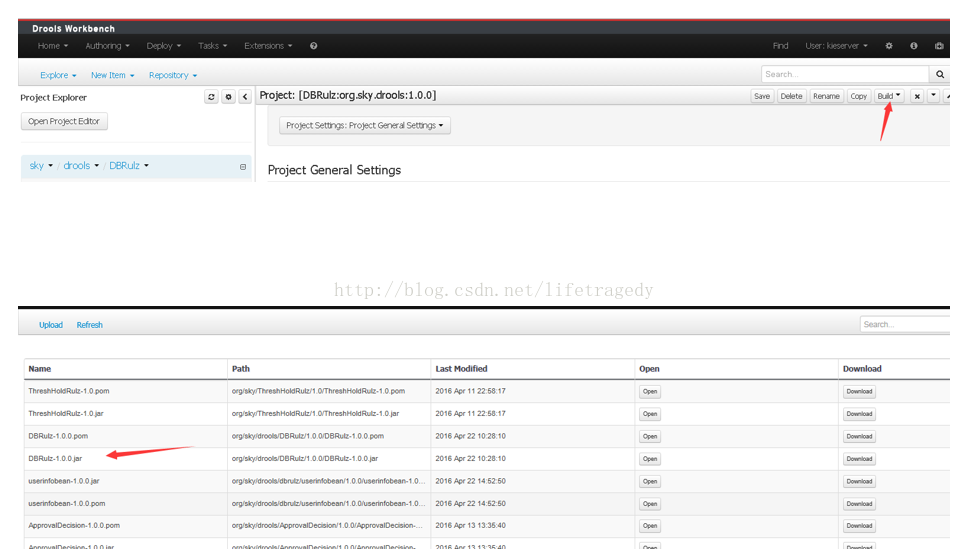Collapse Project Explorer with the left chevron
This screenshot has width=968, height=559.
(x=245, y=97)
